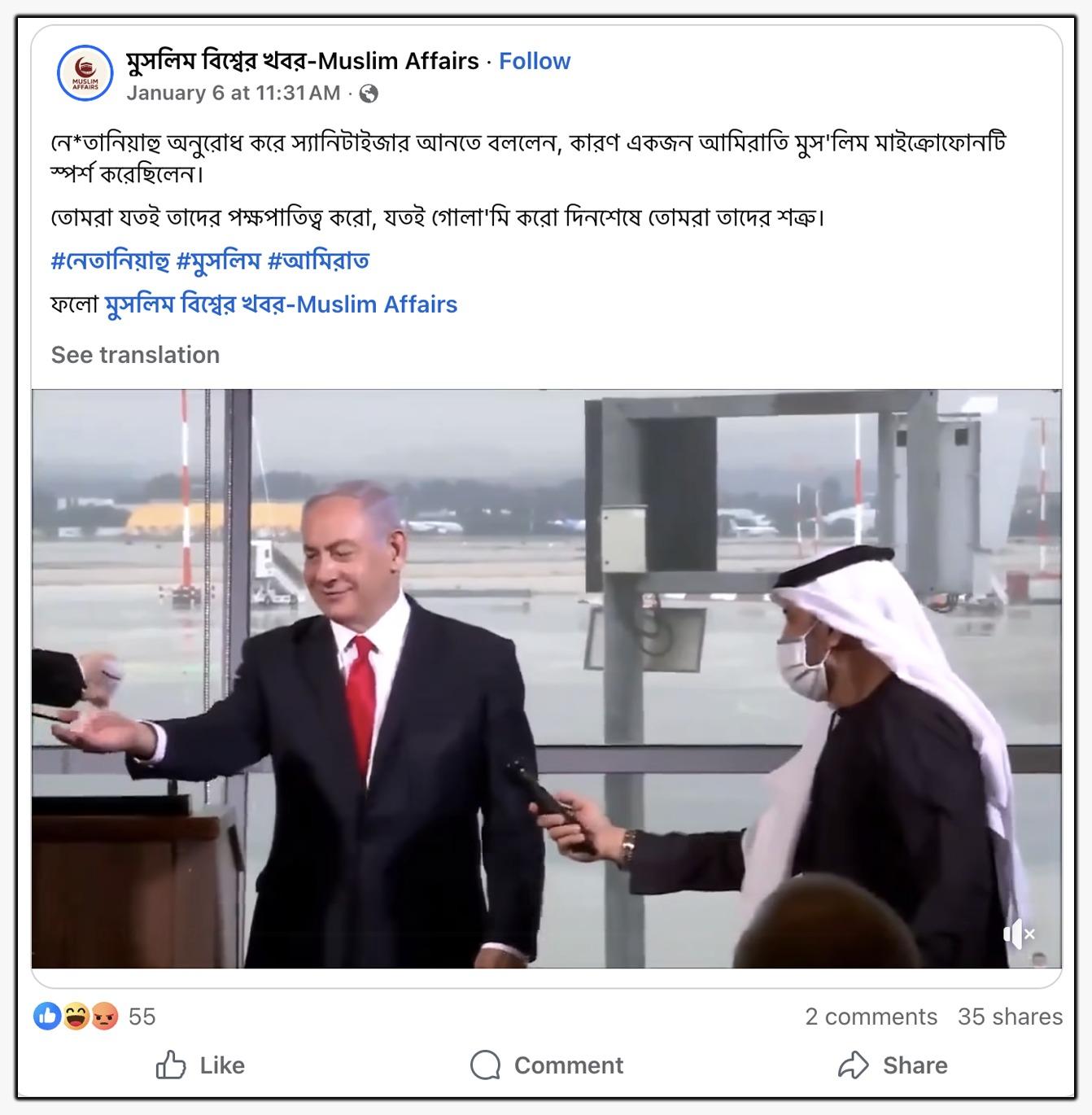This screenshot has height=1115, width=1092.
Task: Open the Muslim Affairs link in post text
Action: [x=281, y=304]
